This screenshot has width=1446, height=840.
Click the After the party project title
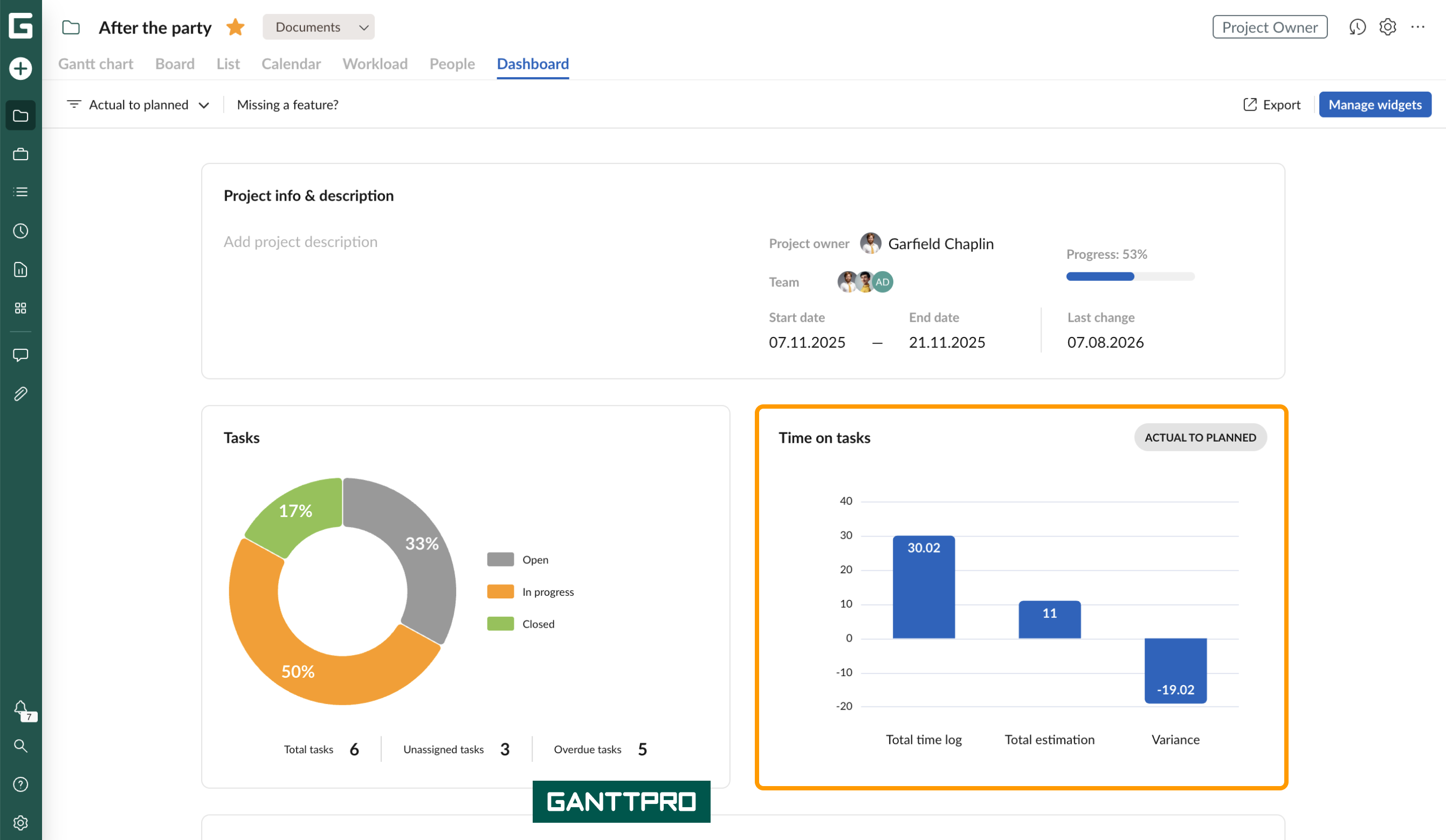(155, 27)
